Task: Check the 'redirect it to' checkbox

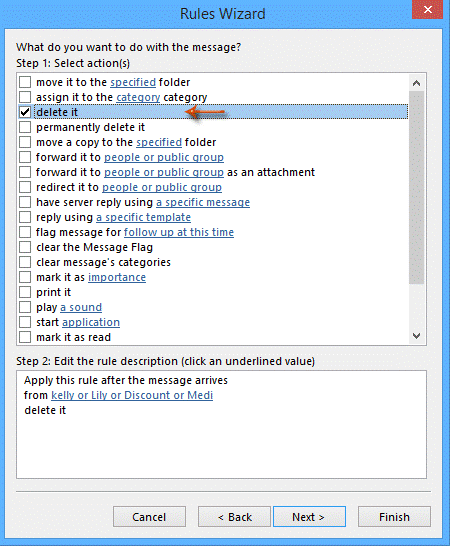Action: 25,187
